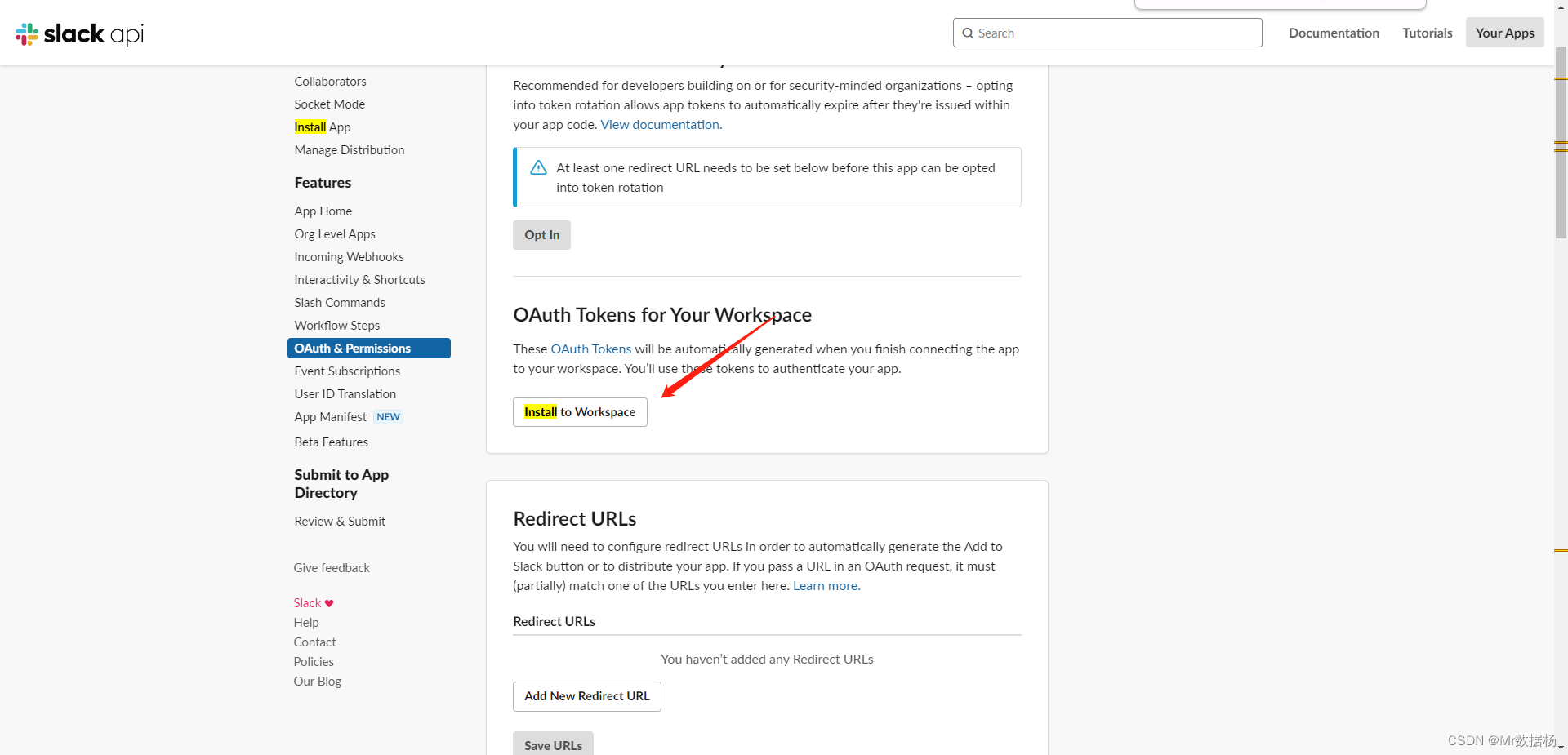Click the search magnifier icon
The image size is (1568, 755).
point(968,33)
